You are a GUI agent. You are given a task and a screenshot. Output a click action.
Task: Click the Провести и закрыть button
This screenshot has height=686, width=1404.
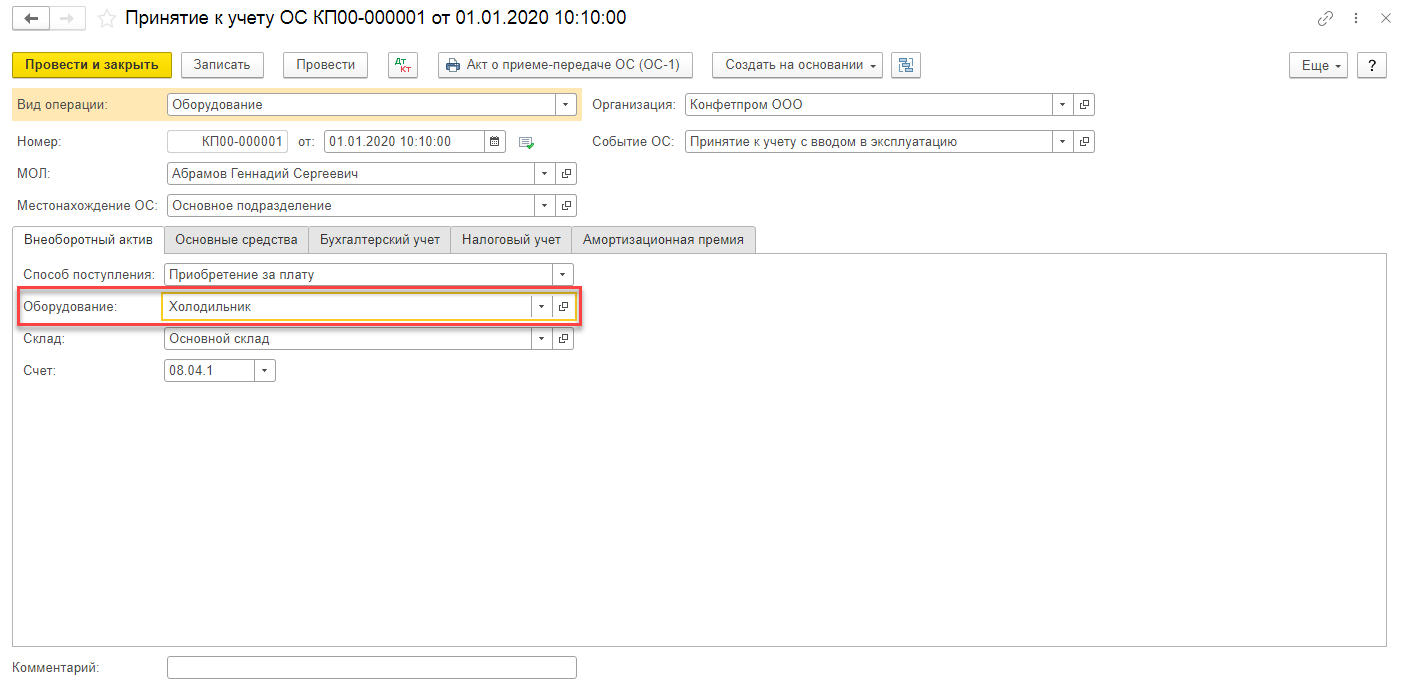coord(92,65)
